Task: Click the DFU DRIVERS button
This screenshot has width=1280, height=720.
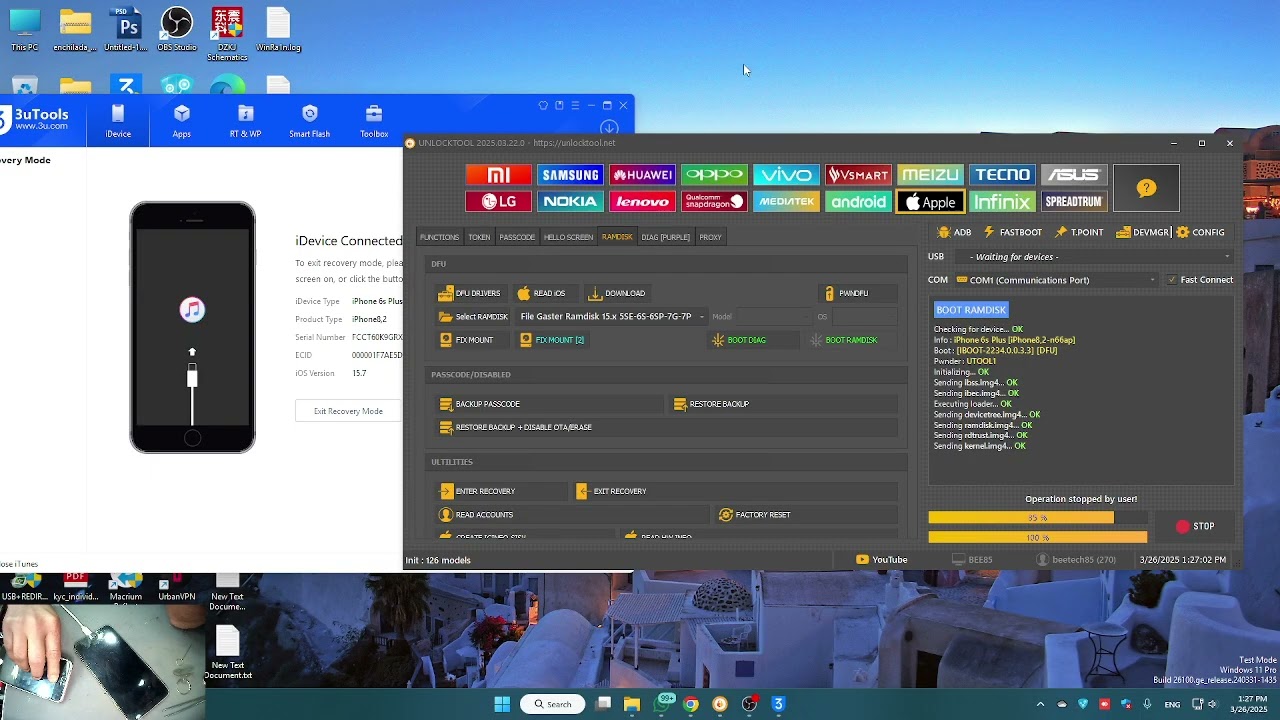Action: [x=470, y=293]
